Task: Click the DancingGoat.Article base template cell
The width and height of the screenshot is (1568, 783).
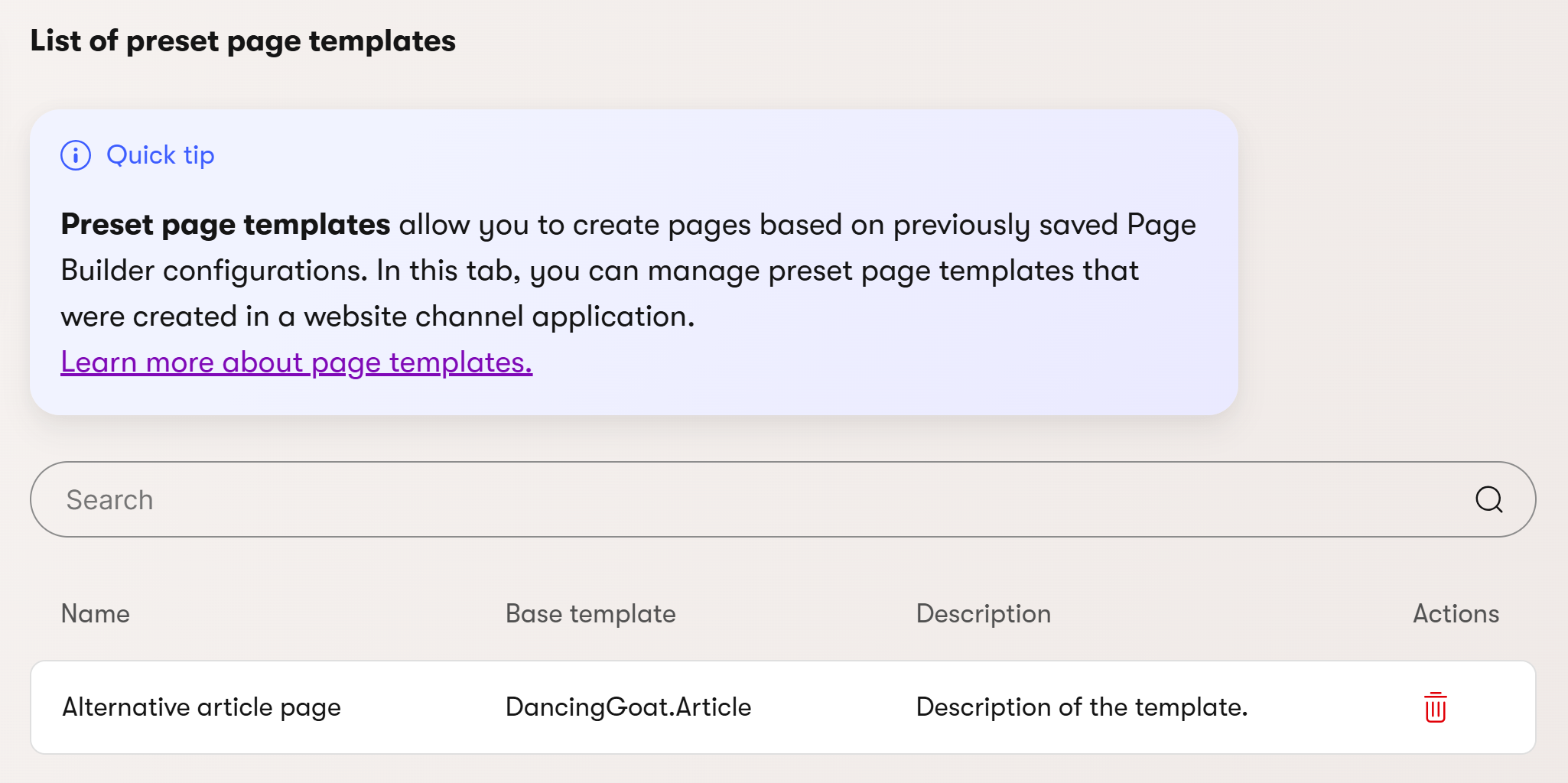Action: coord(628,707)
